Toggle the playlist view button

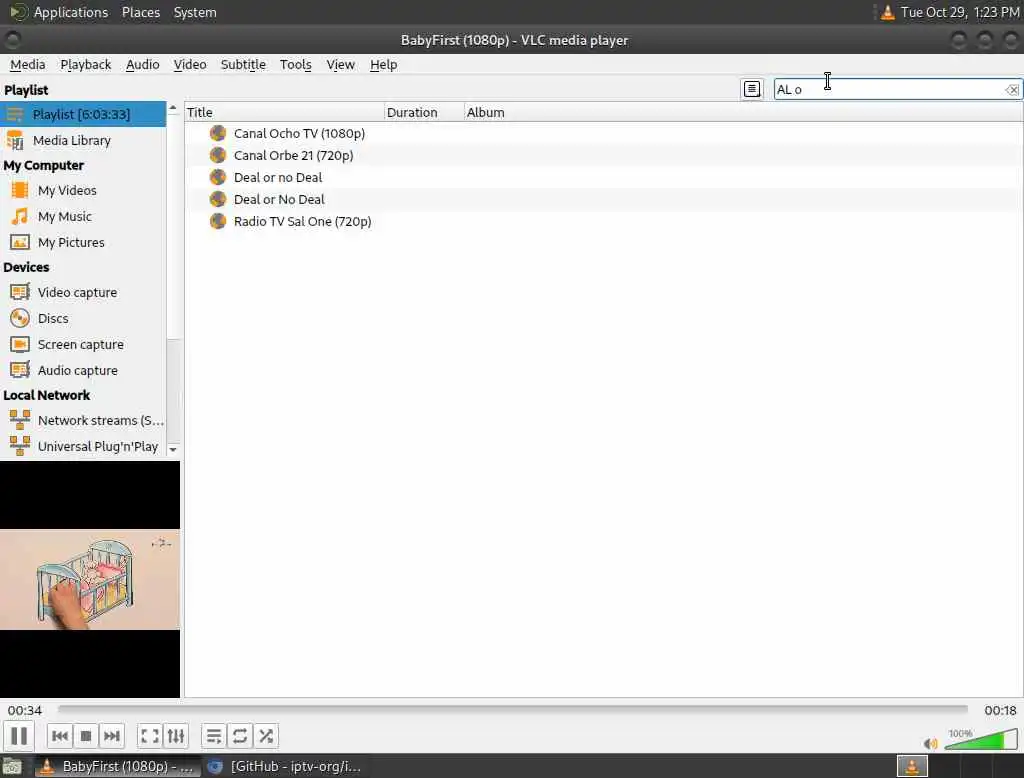click(x=214, y=736)
